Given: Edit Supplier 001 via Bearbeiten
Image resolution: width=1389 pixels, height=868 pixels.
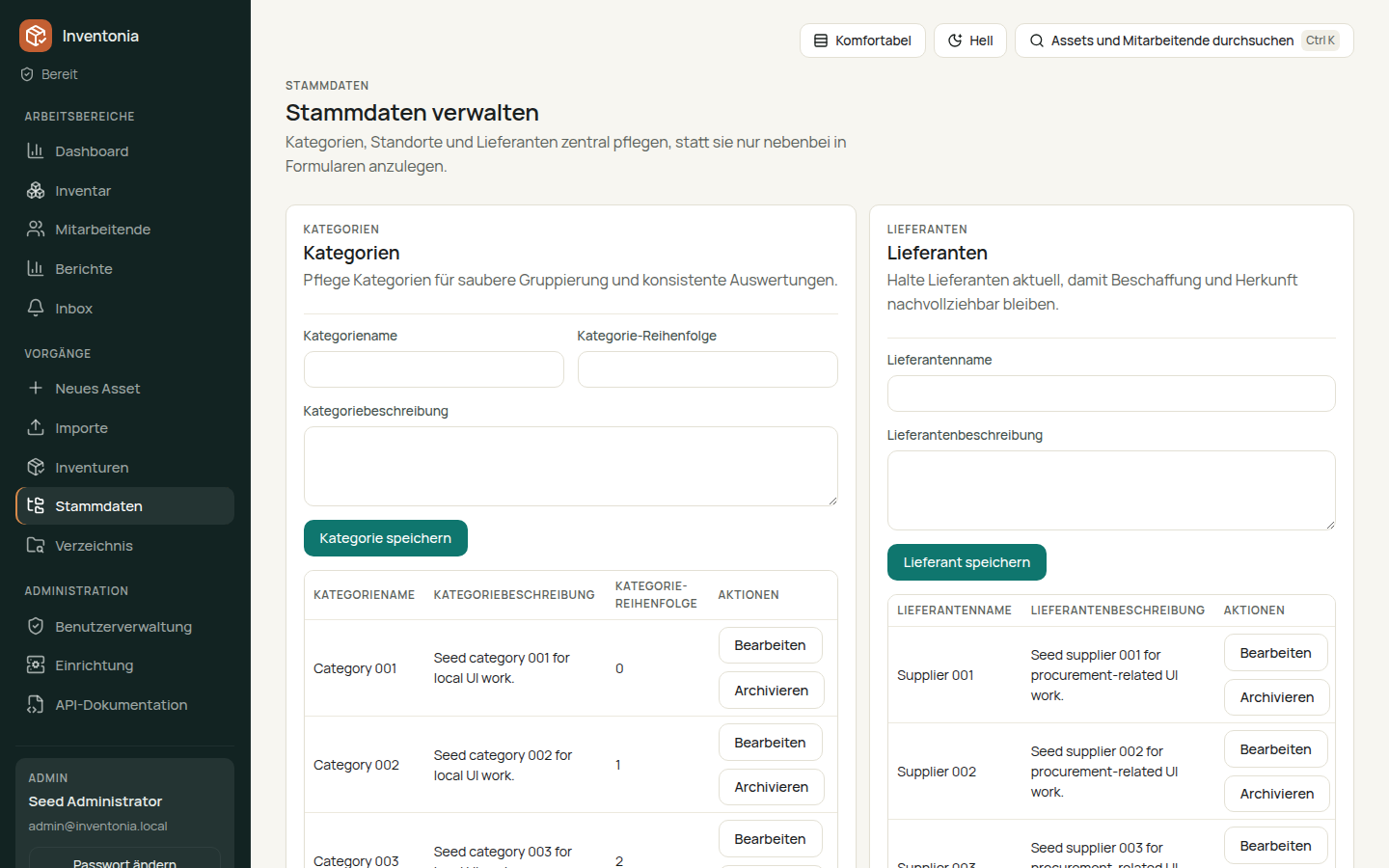Looking at the screenshot, I should (1276, 653).
